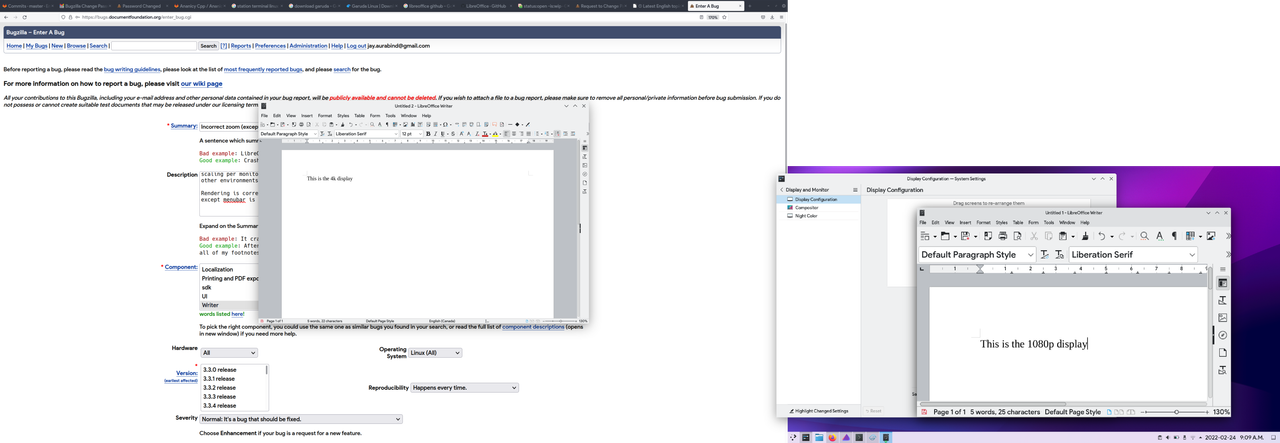Click the Undo arrow in Untitled 1 Writer
The width and height of the screenshot is (1280, 443).
pyautogui.click(x=1101, y=236)
